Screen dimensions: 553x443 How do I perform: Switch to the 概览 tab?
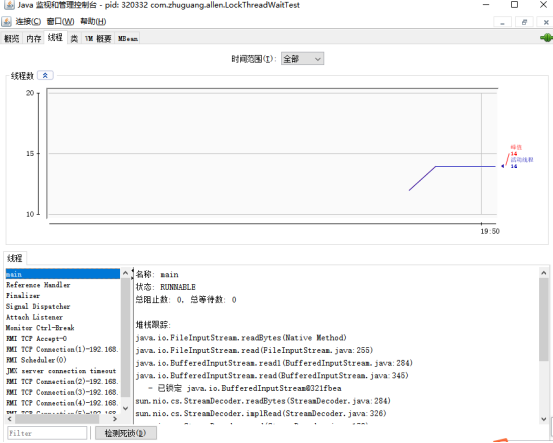point(12,38)
